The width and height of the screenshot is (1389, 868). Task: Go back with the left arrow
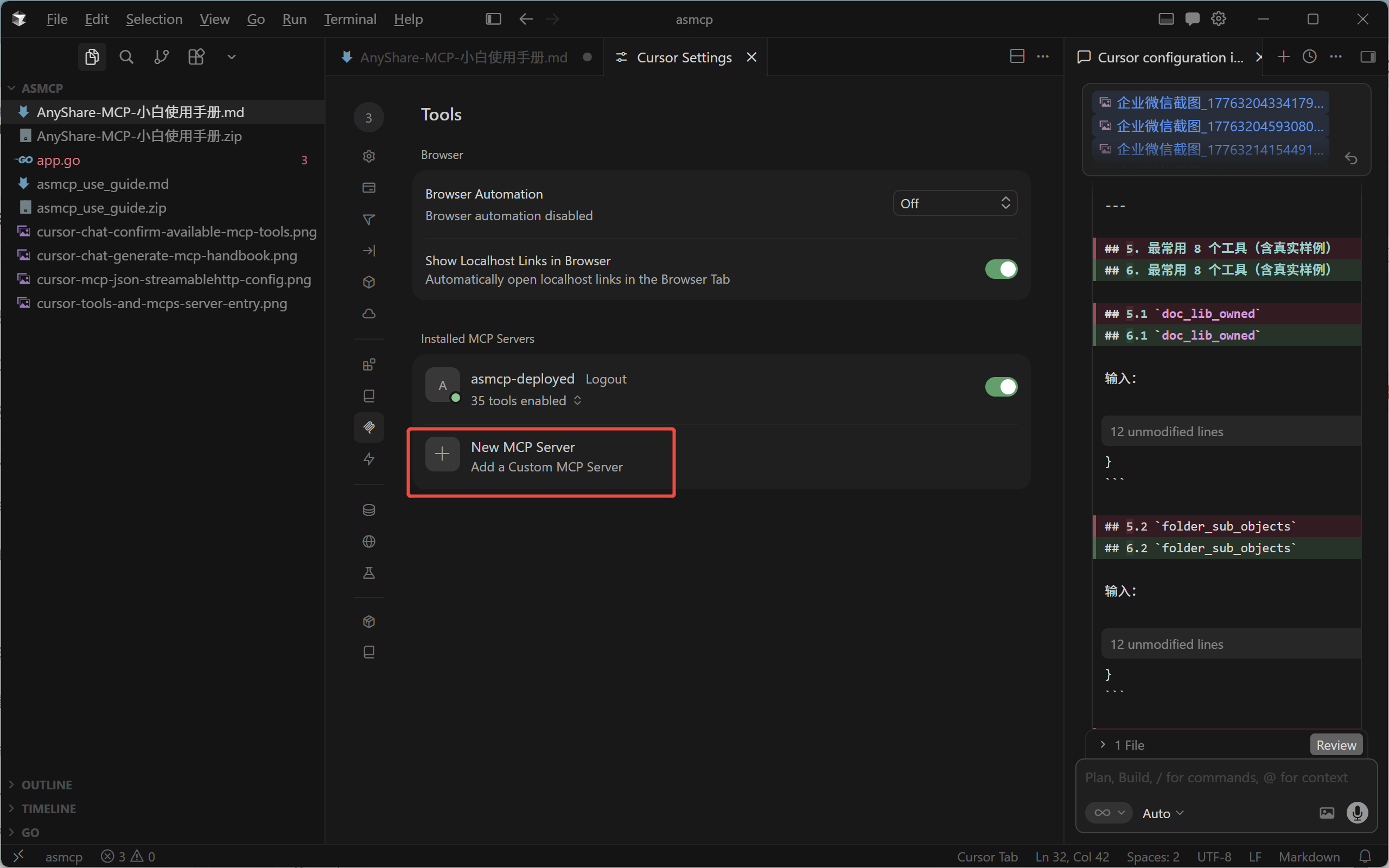[x=526, y=19]
